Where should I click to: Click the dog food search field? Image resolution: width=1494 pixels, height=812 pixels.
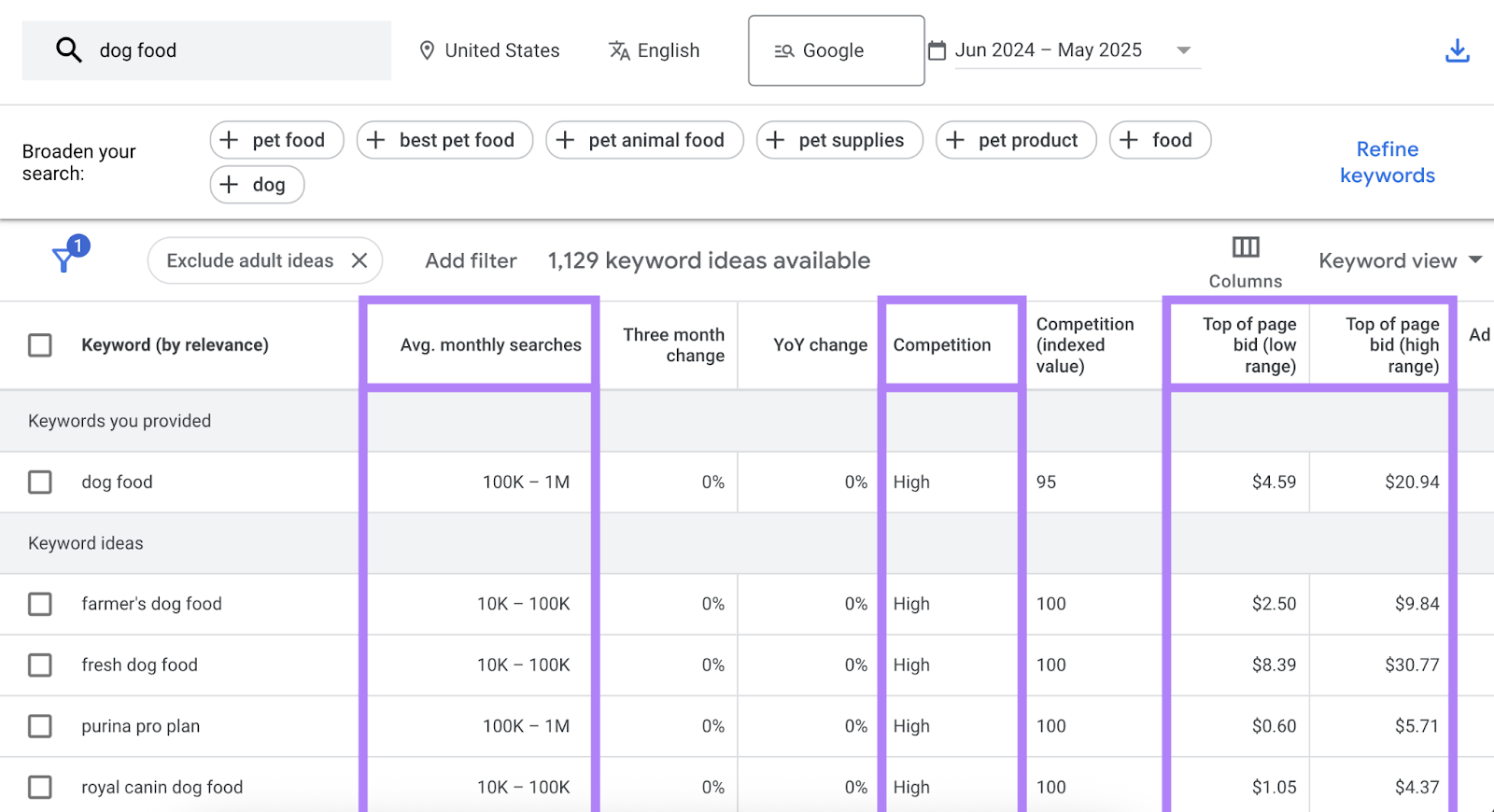[x=206, y=50]
